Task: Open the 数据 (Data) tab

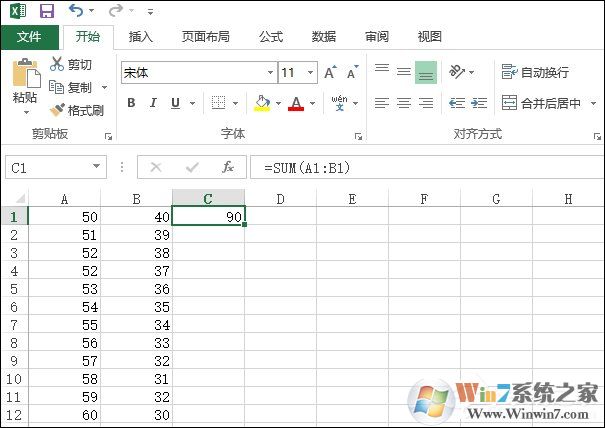Action: point(324,37)
